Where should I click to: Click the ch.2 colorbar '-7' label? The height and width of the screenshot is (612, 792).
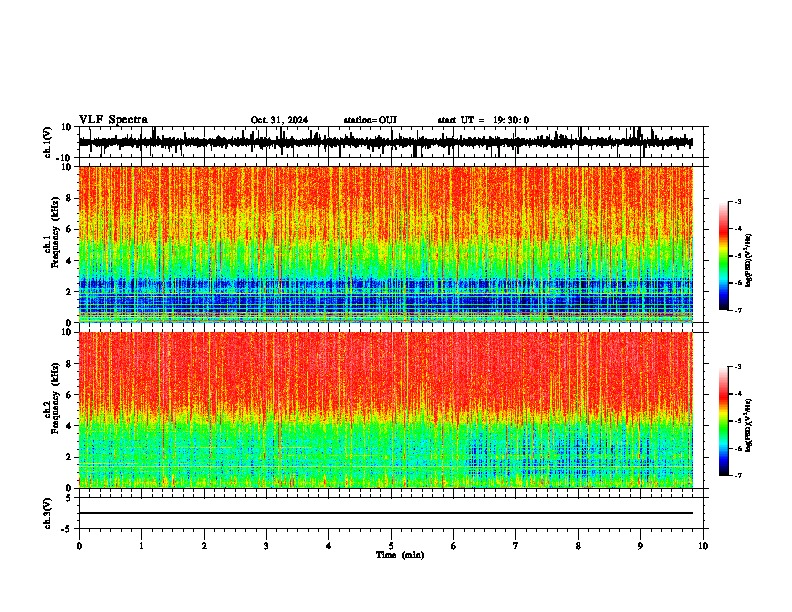[x=737, y=475]
